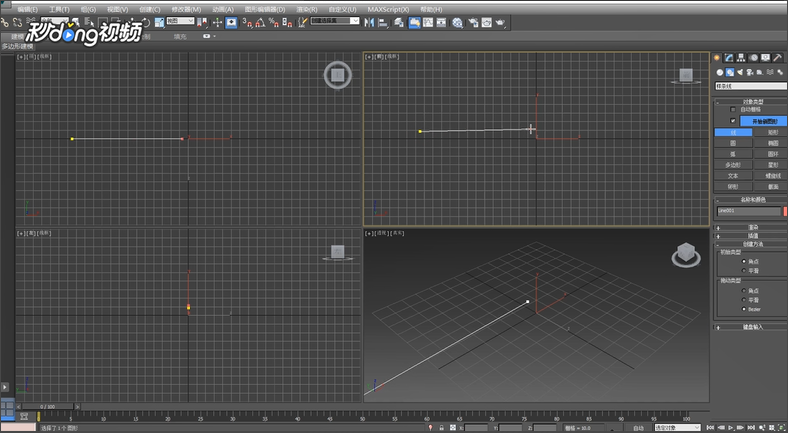Viewport: 788px width, 433px height.
Task: Open the Utilities hammer panel tab
Action: [x=777, y=58]
